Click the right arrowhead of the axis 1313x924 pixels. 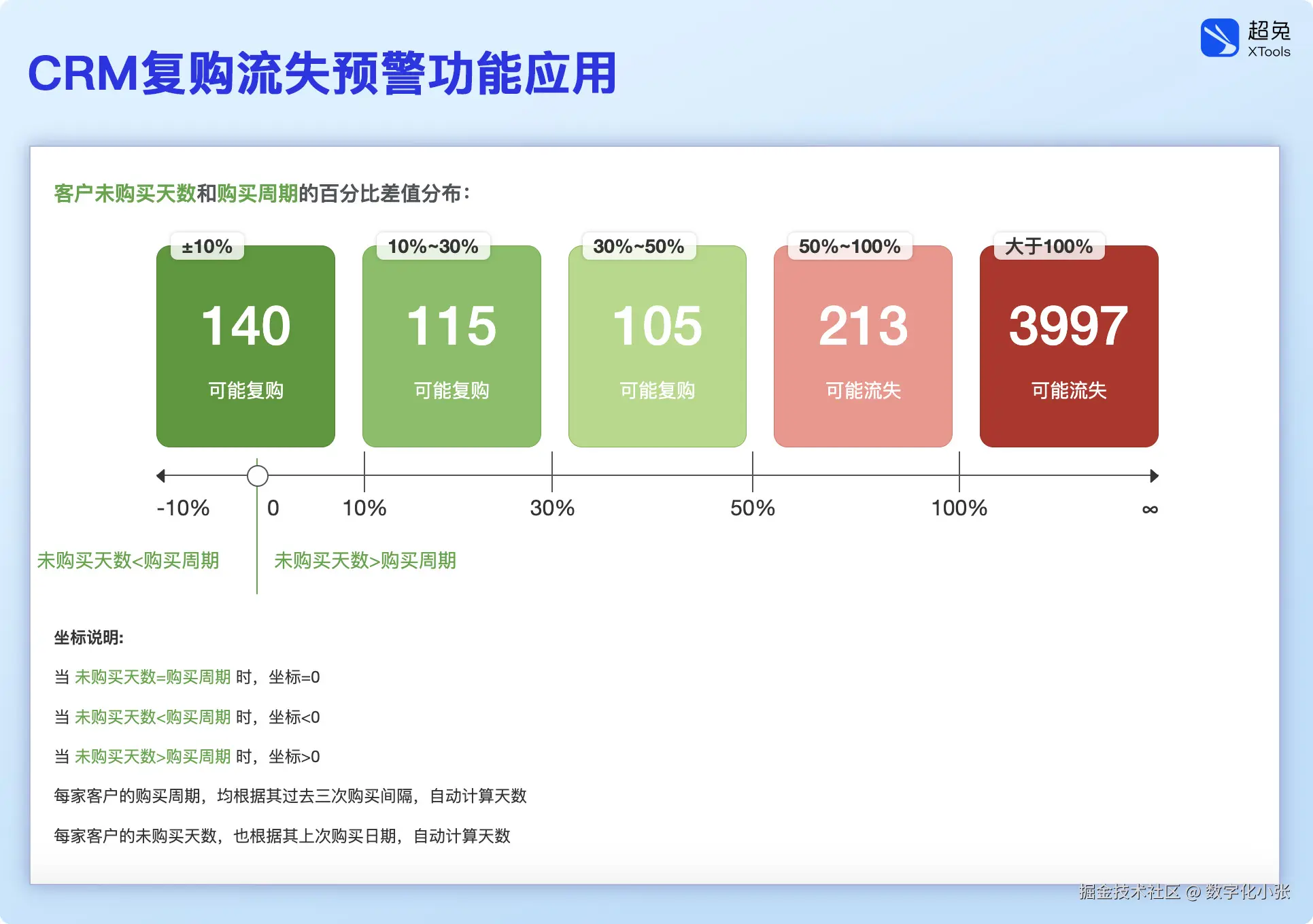1153,475
